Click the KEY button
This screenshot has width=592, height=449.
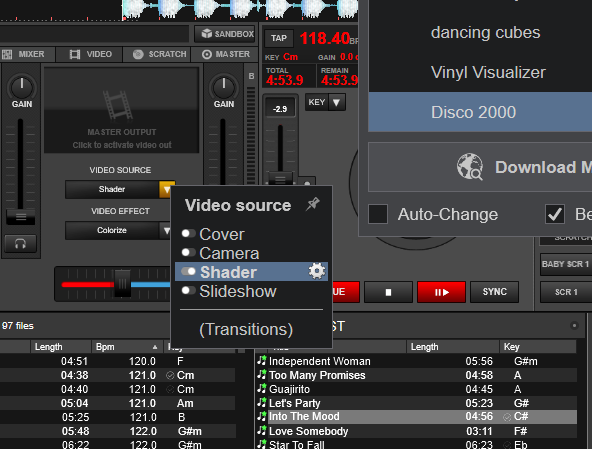317,102
